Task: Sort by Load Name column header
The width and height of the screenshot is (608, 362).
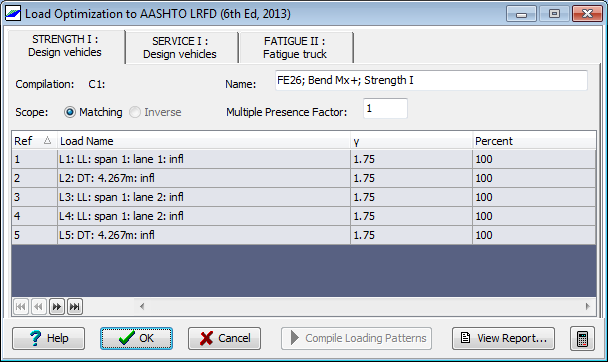Action: 204,141
